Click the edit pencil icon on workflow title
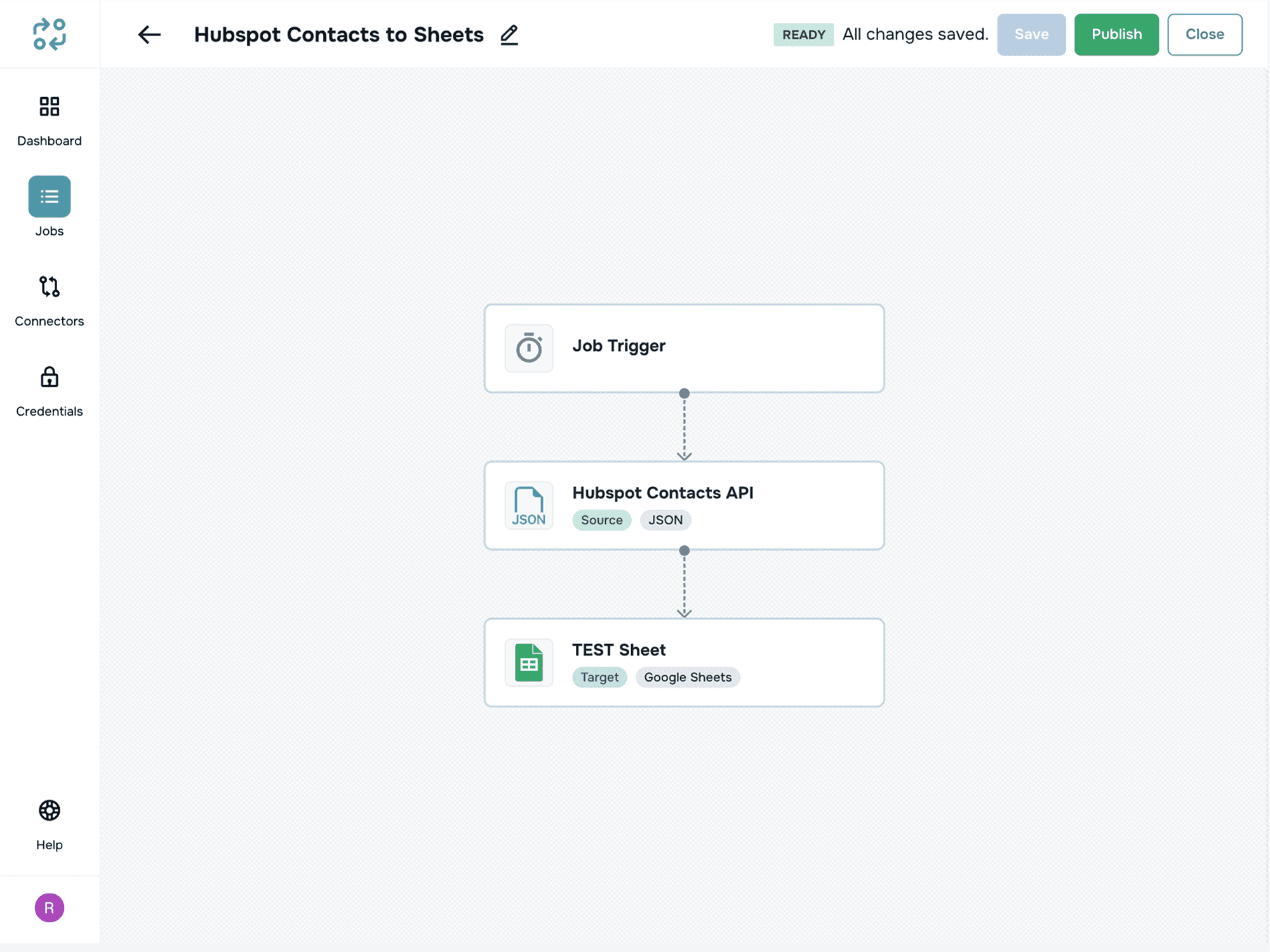Viewport: 1270px width, 952px height. [x=508, y=34]
